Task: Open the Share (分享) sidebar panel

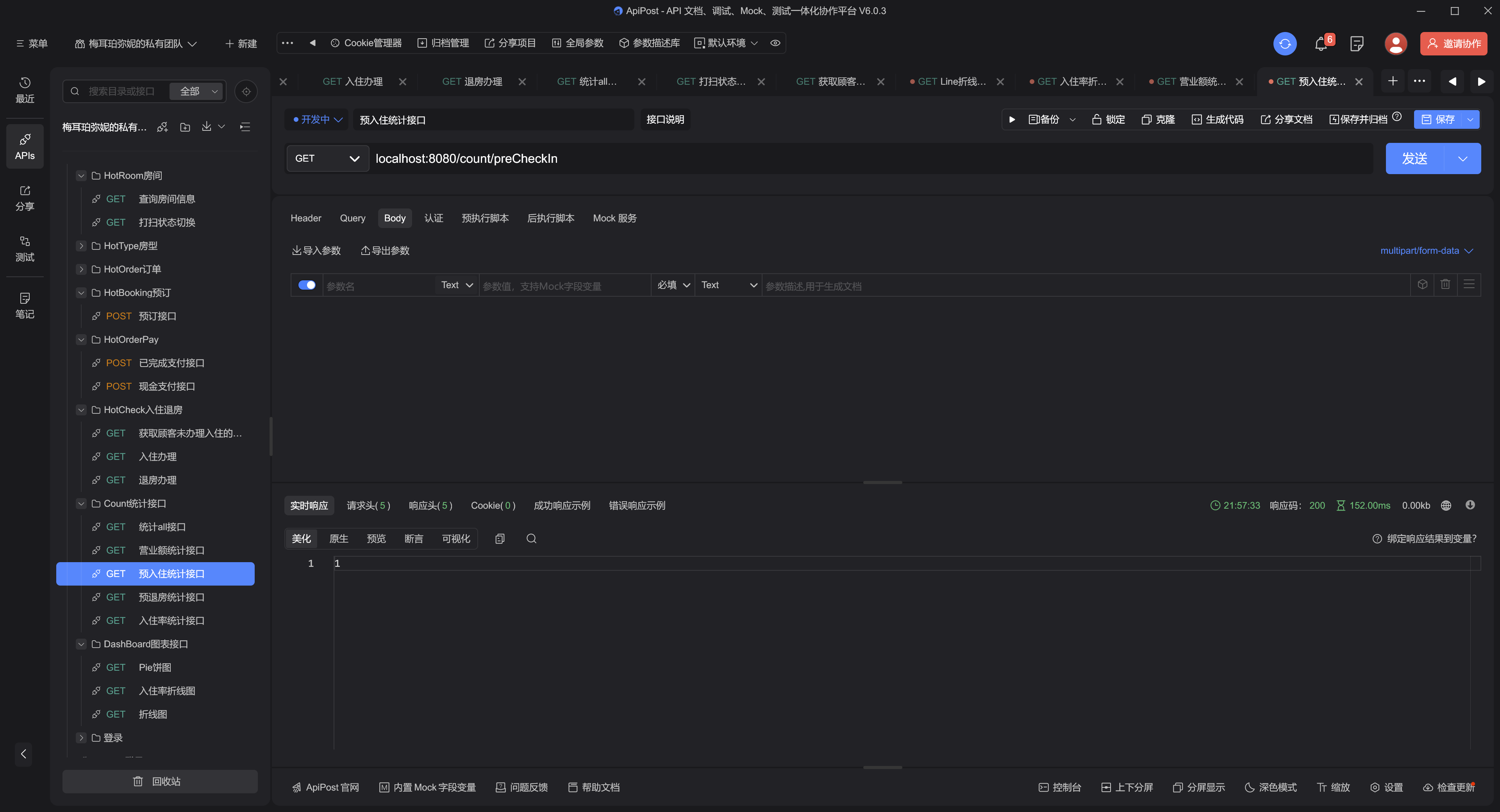Action: [x=25, y=198]
